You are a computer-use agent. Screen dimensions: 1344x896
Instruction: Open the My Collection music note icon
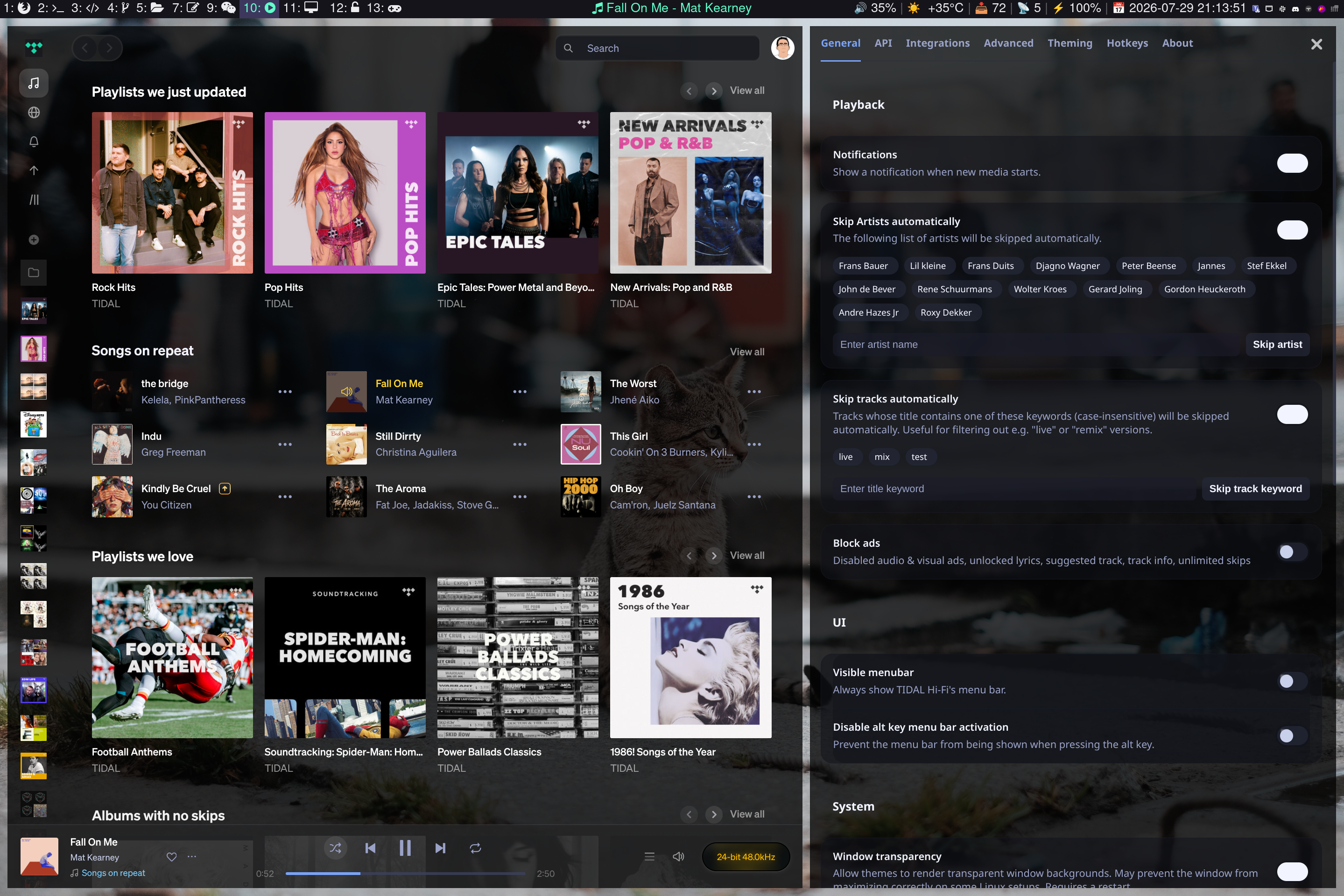point(34,84)
